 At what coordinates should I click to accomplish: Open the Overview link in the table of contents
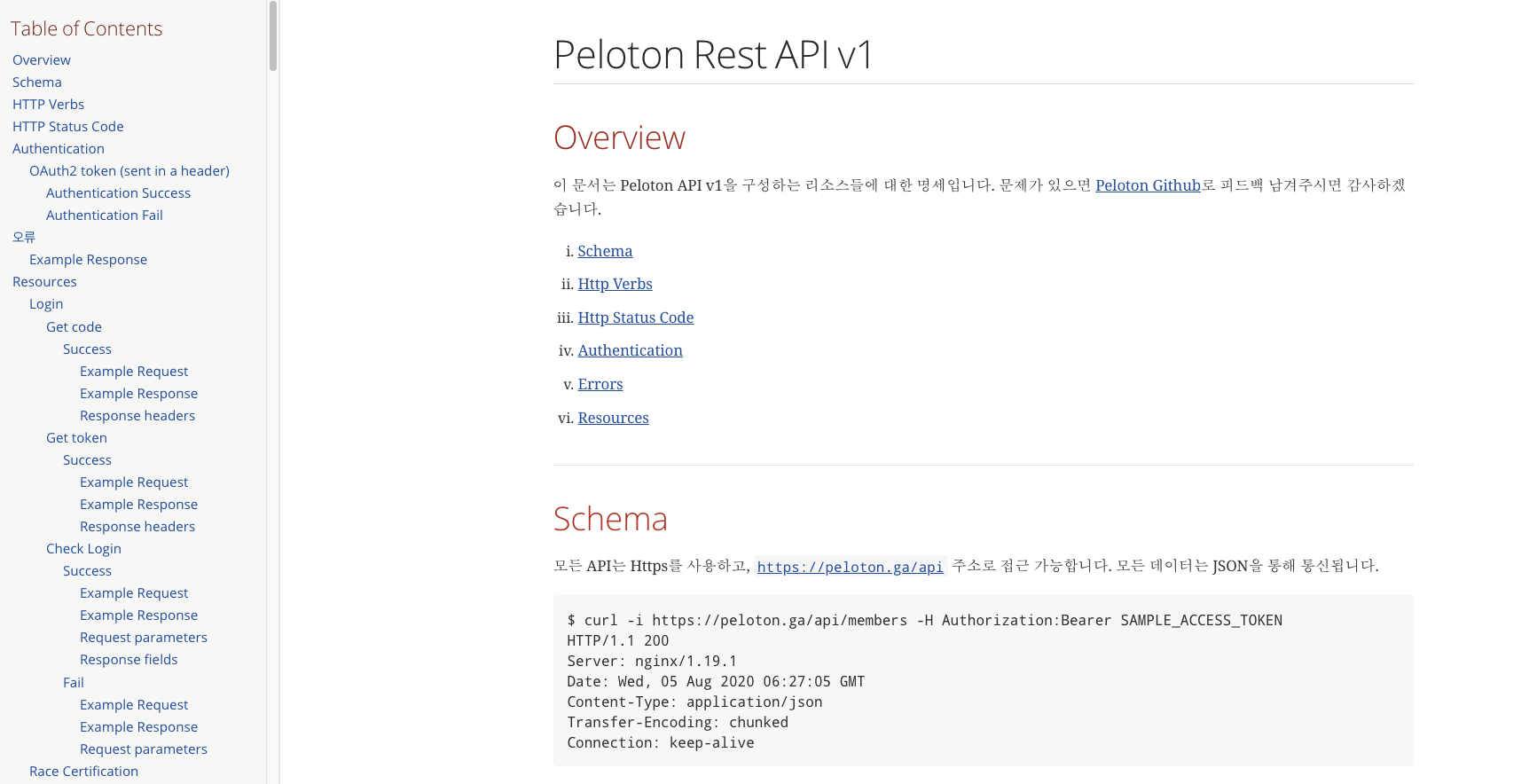pyautogui.click(x=41, y=59)
